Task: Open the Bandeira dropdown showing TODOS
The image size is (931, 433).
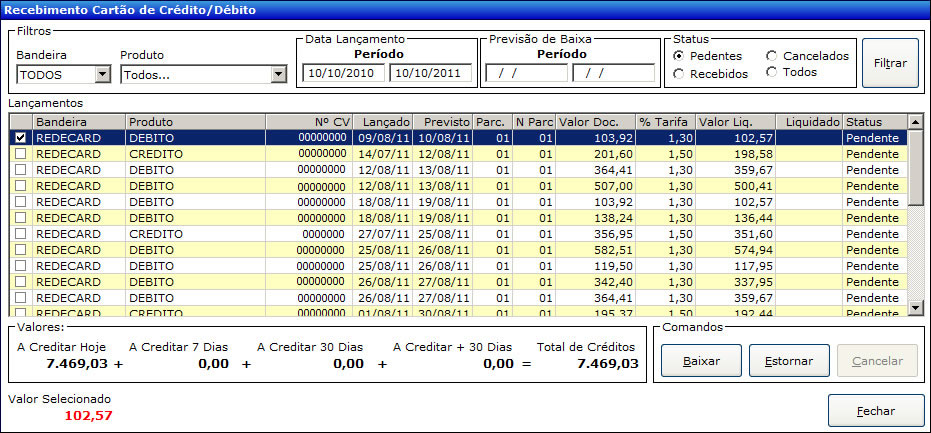Action: (x=103, y=74)
